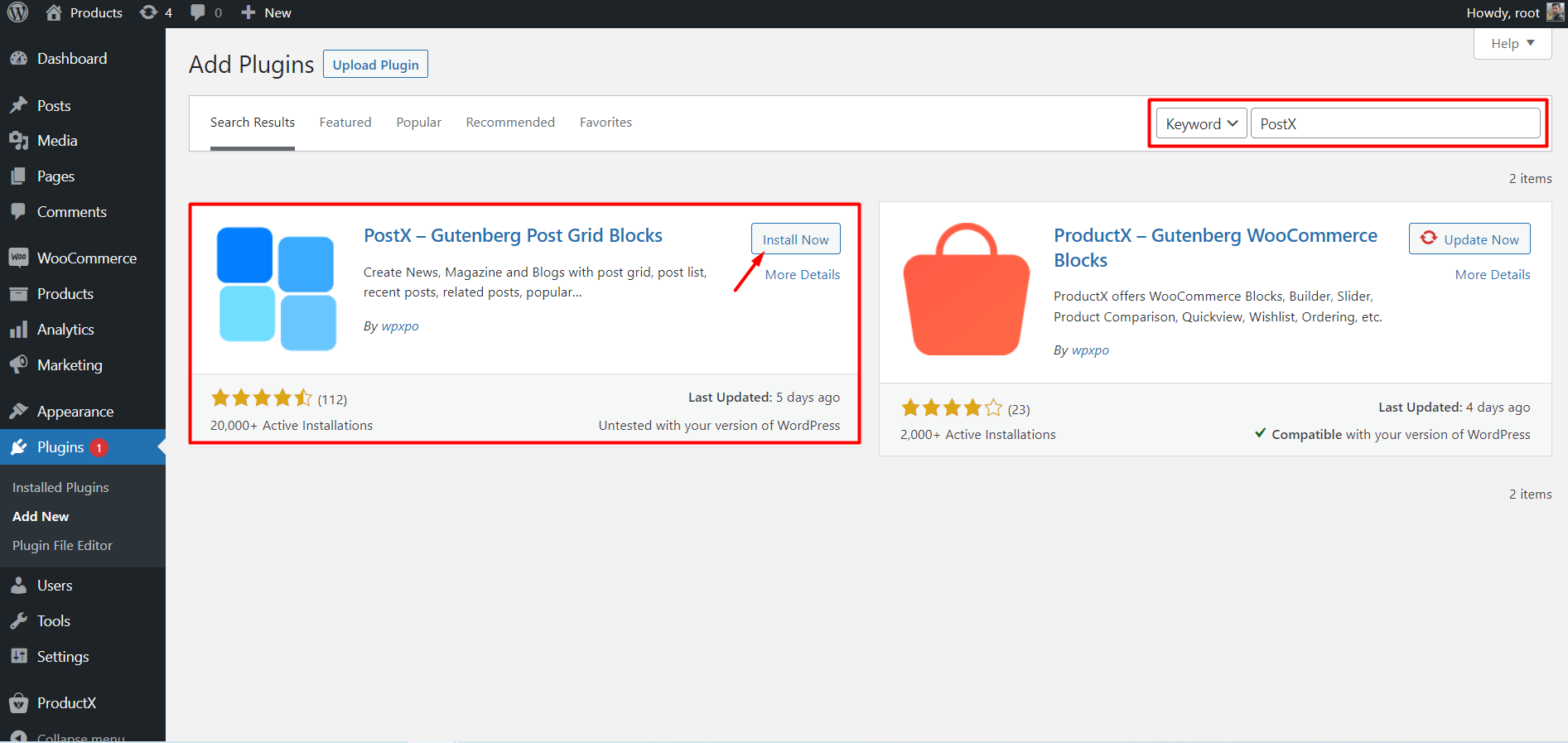Screen dimensions: 1568x743
Task: Open More Details link for PostX
Action: click(x=802, y=275)
